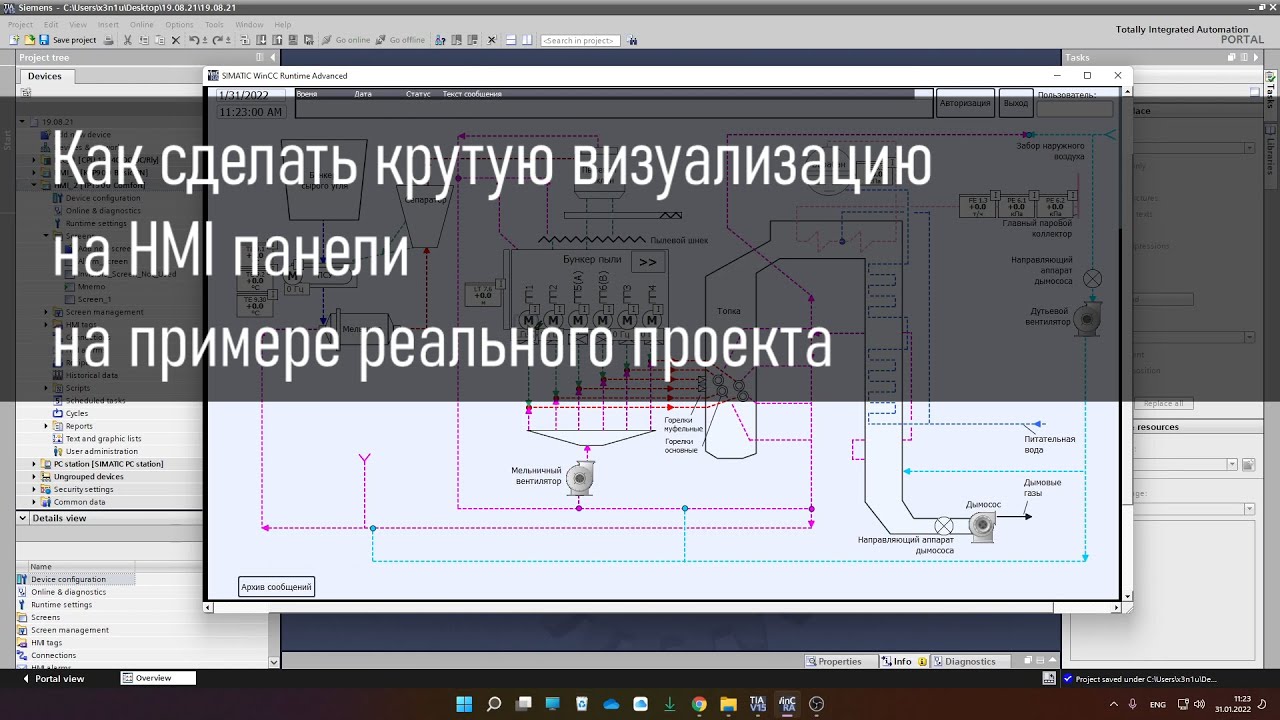1280x720 pixels.
Task: Expand the Reports tree node
Action: pos(46,426)
